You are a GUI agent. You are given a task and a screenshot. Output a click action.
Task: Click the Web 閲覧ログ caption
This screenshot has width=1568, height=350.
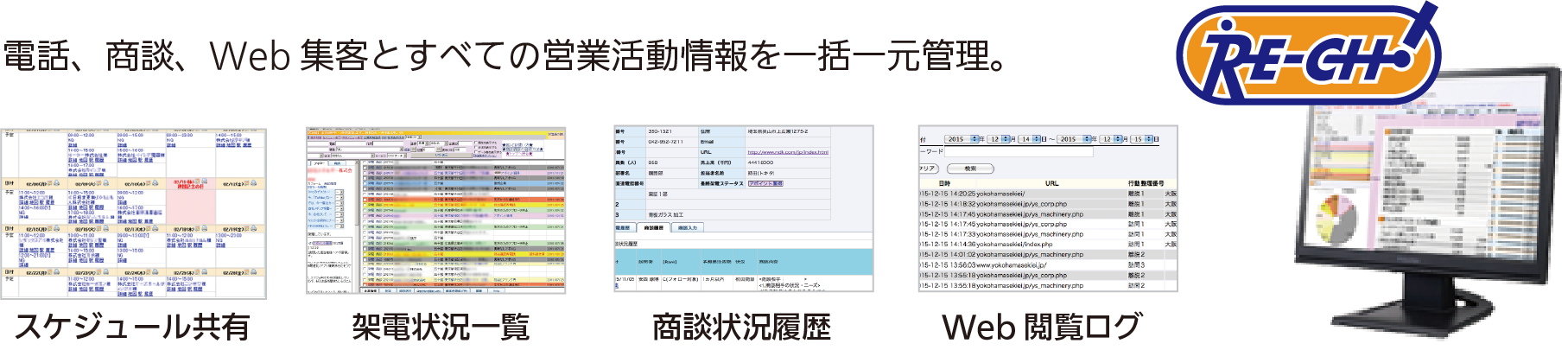tap(1041, 327)
